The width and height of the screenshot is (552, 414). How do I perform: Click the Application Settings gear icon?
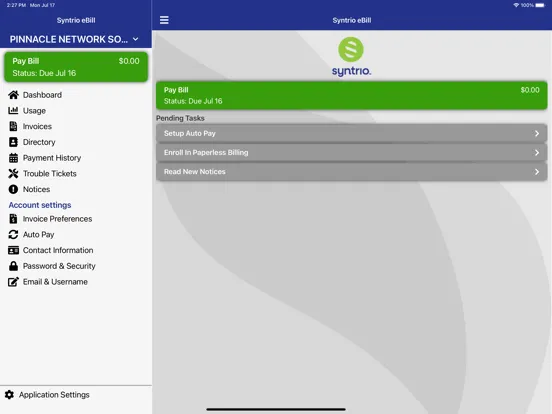click(10, 395)
